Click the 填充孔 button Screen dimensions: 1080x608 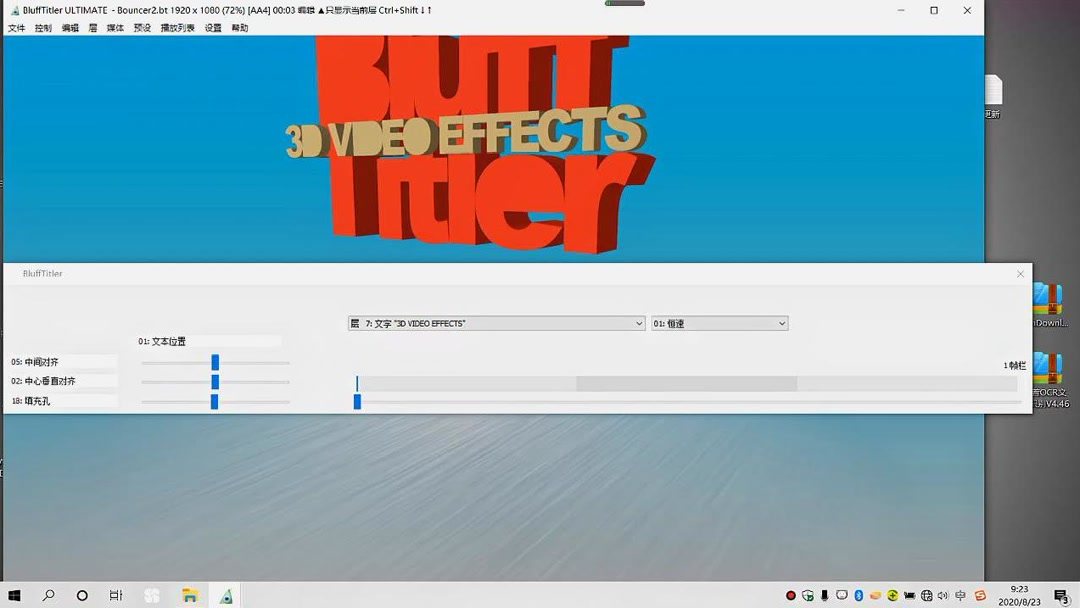click(x=33, y=400)
